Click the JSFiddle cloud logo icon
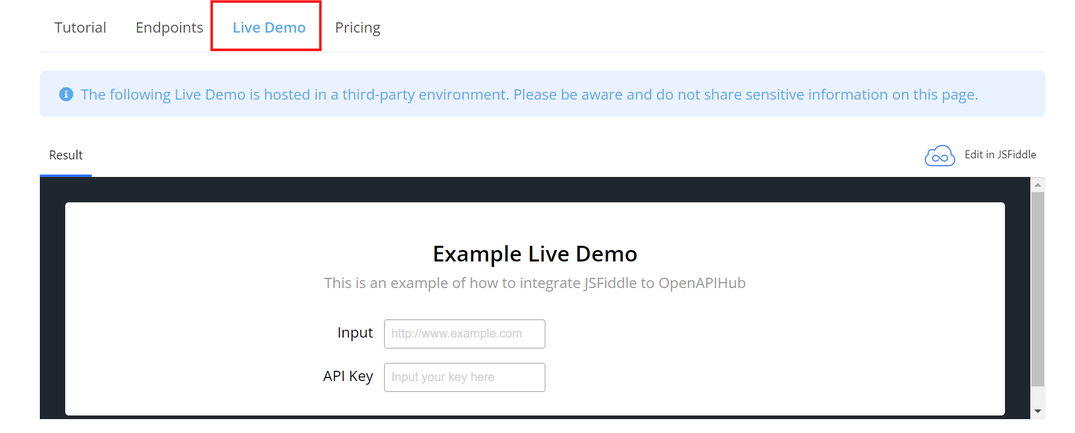The image size is (1075, 433). point(939,156)
